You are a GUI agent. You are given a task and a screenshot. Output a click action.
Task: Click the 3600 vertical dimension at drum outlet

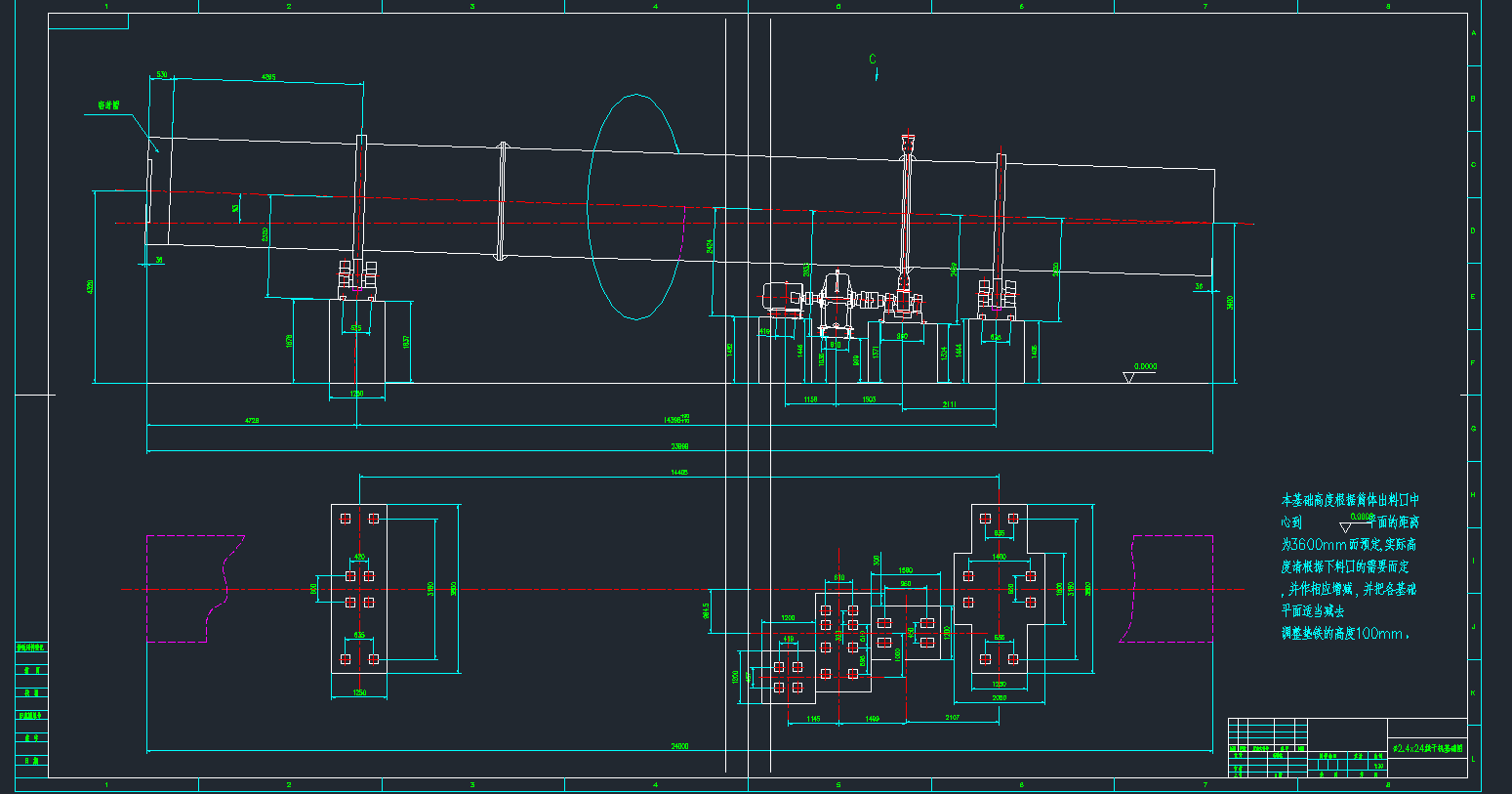tap(1231, 303)
